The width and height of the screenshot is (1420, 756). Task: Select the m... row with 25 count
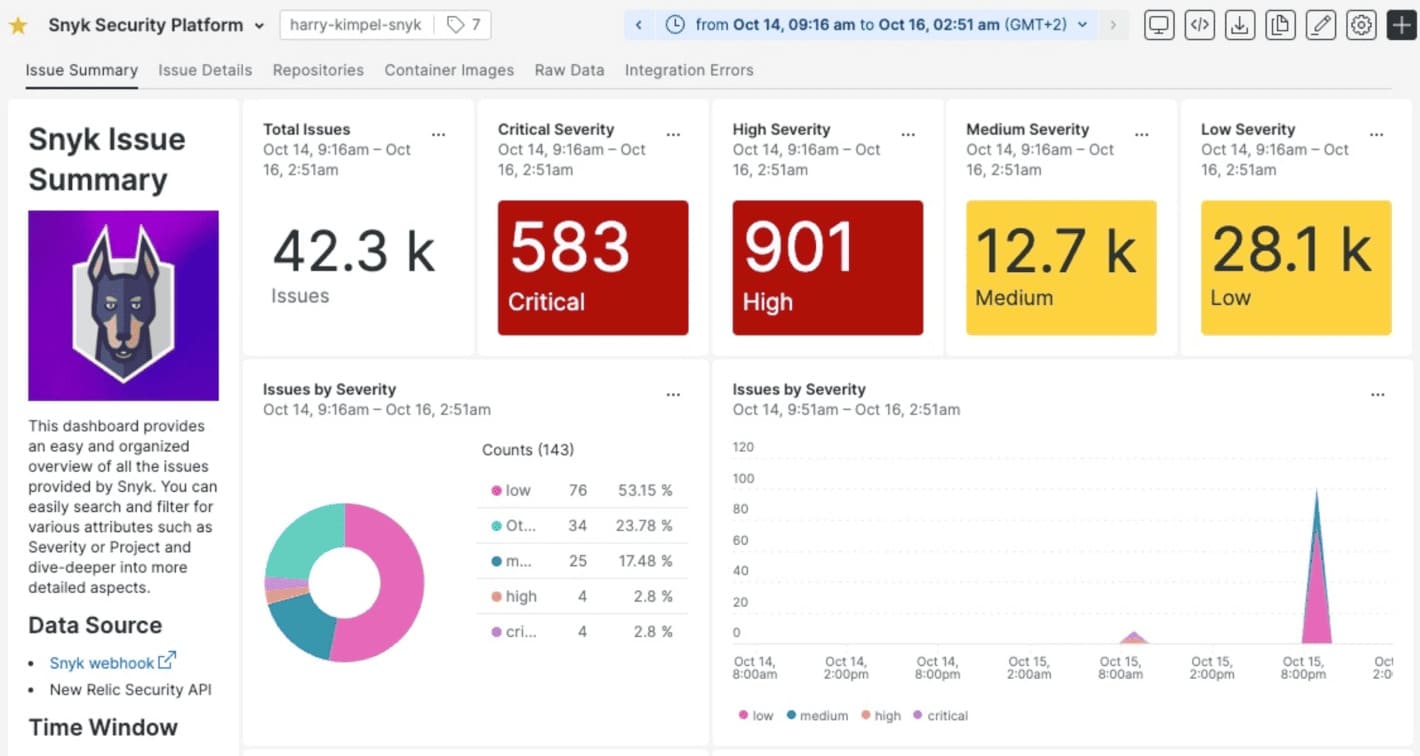pos(582,561)
